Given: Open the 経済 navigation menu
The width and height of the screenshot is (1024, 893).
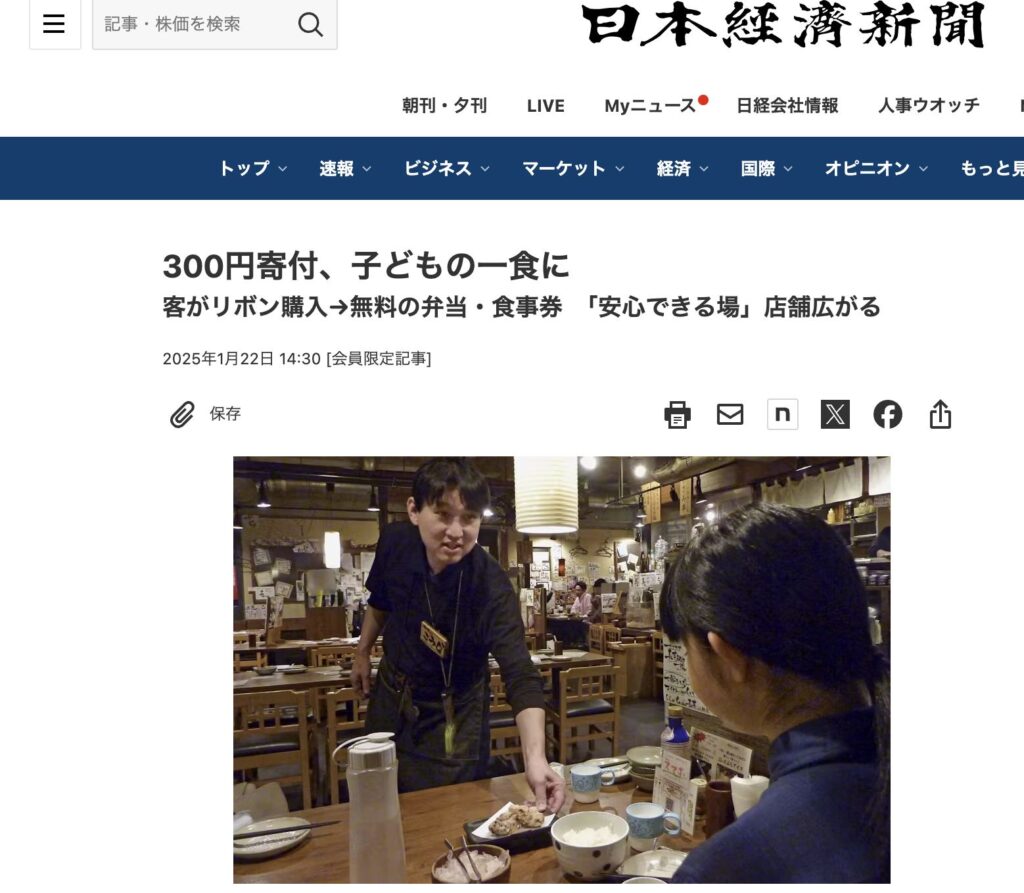Looking at the screenshot, I should [682, 169].
